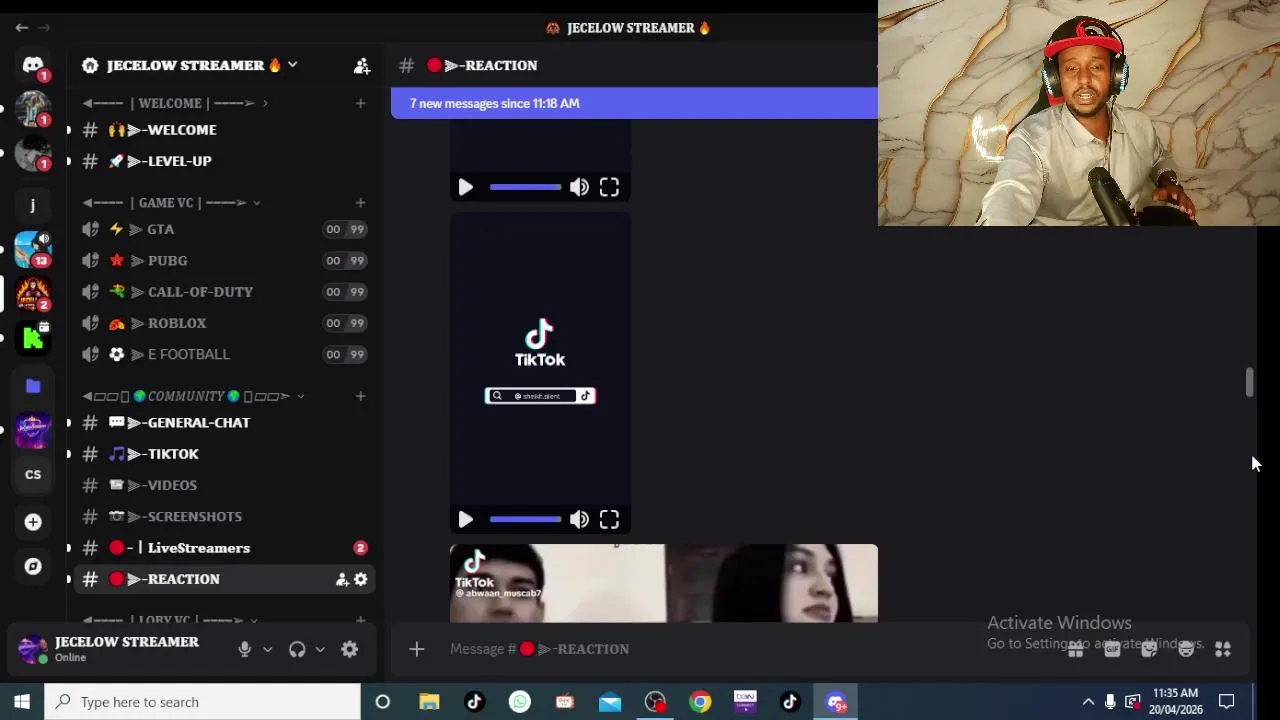Open the LiveStreamers channel
Screen dimensions: 1280x720
point(224,548)
